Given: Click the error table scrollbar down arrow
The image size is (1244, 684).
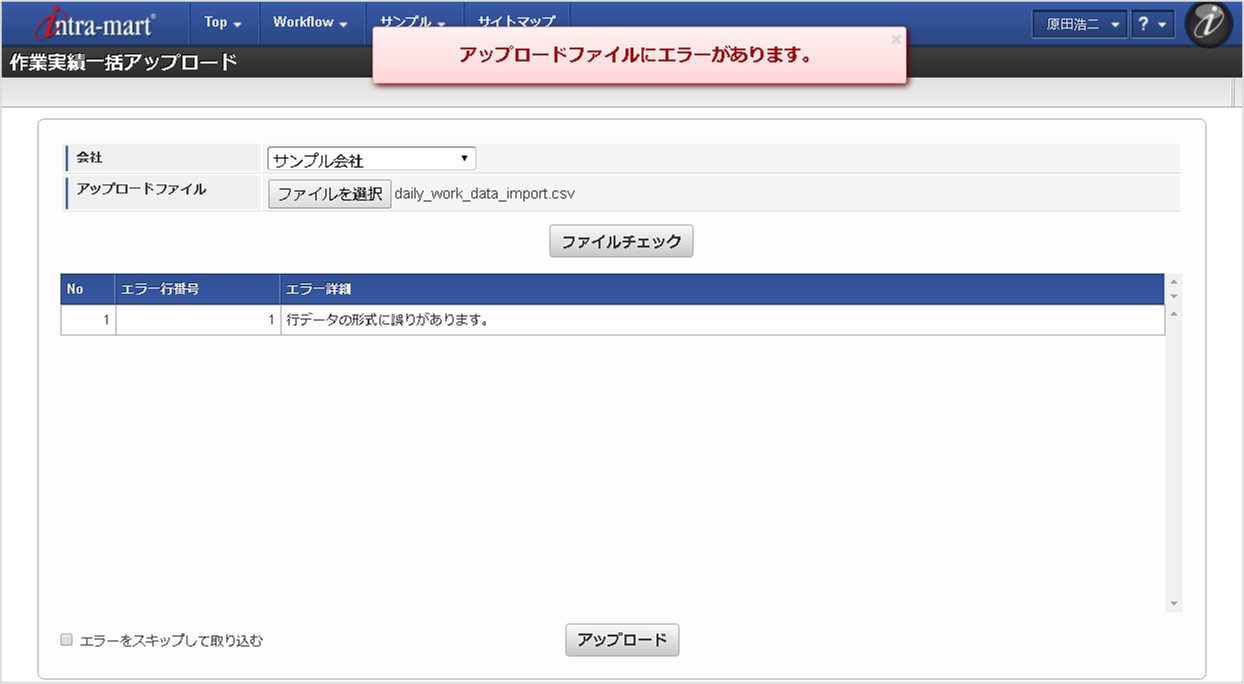Looking at the screenshot, I should 1174,605.
